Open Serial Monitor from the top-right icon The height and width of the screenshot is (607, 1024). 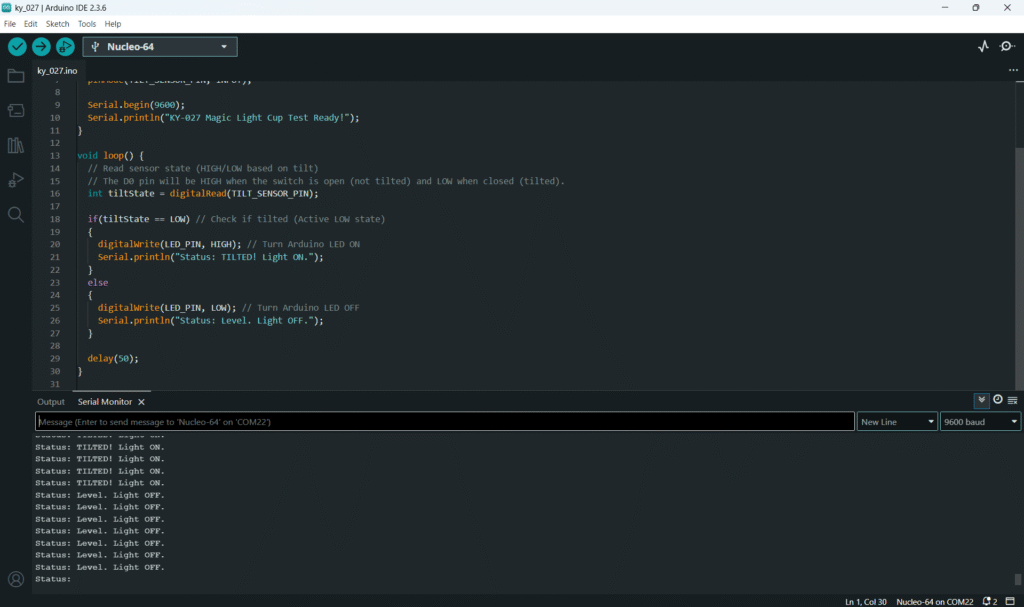[x=1007, y=47]
